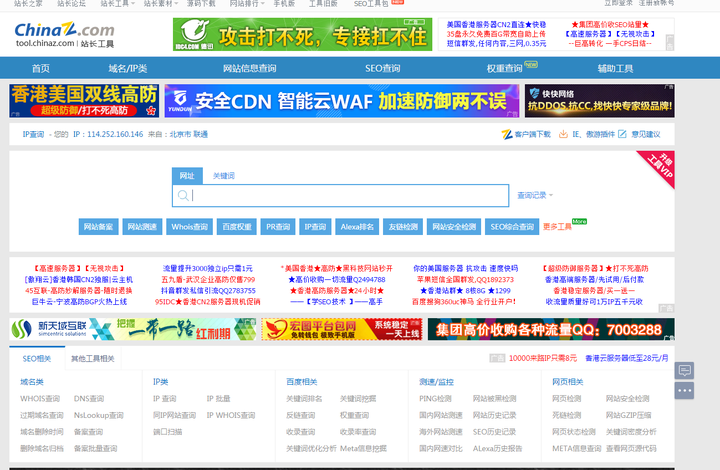Click the 10000来路IP只需8元 ad link
This screenshot has width=720, height=470.
pos(543,358)
